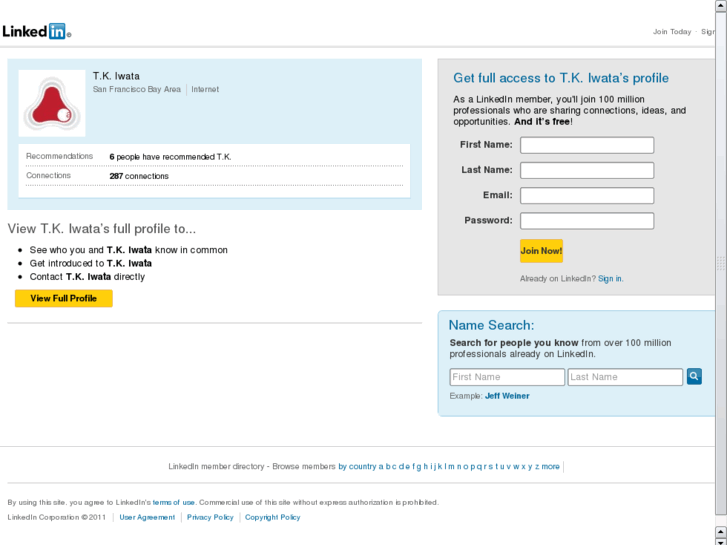
Task: Open the Sign in link
Action: click(x=610, y=279)
